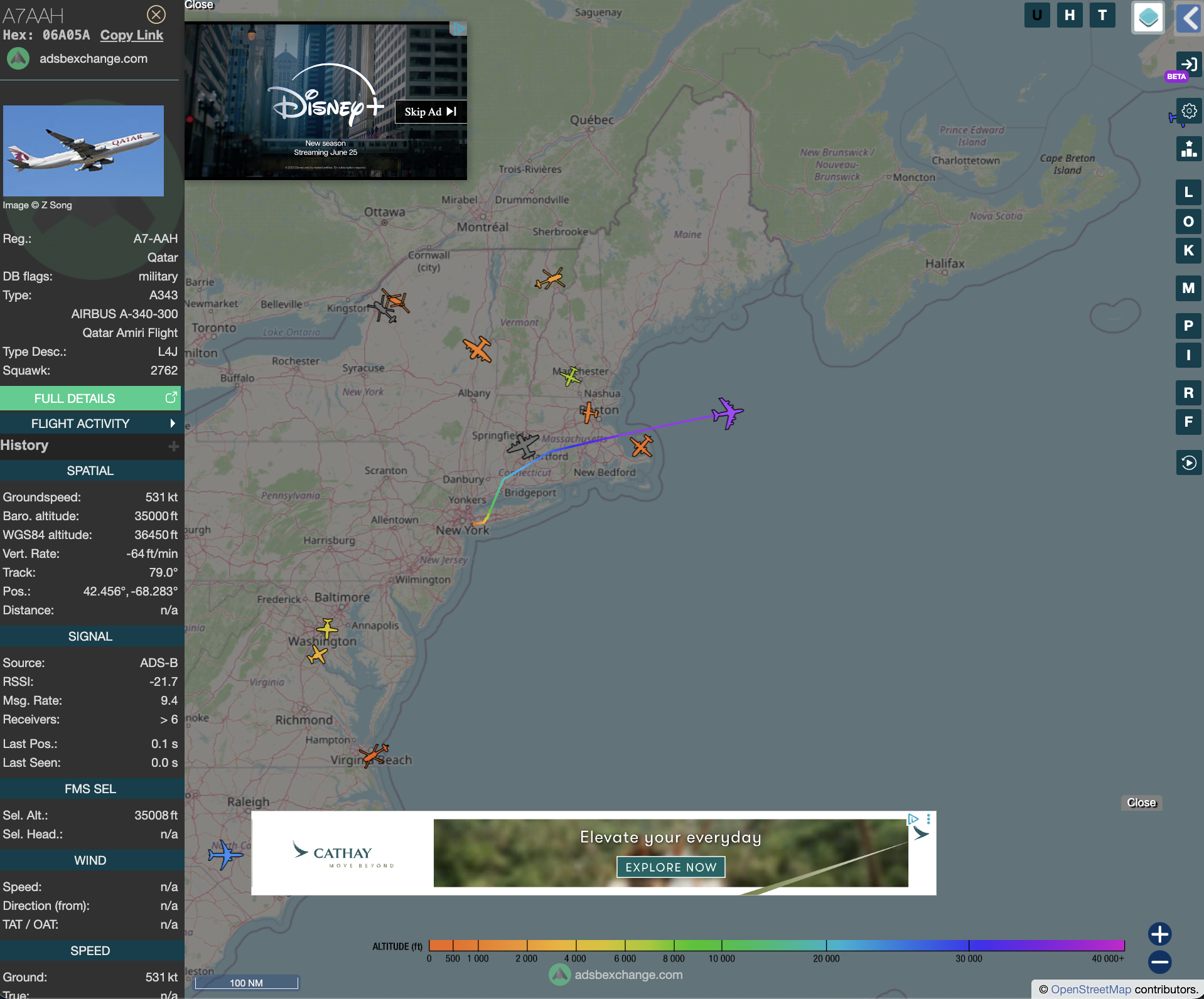Close the A7AAH aircraft info panel
Viewport: 1204px width, 999px height.
(x=156, y=14)
